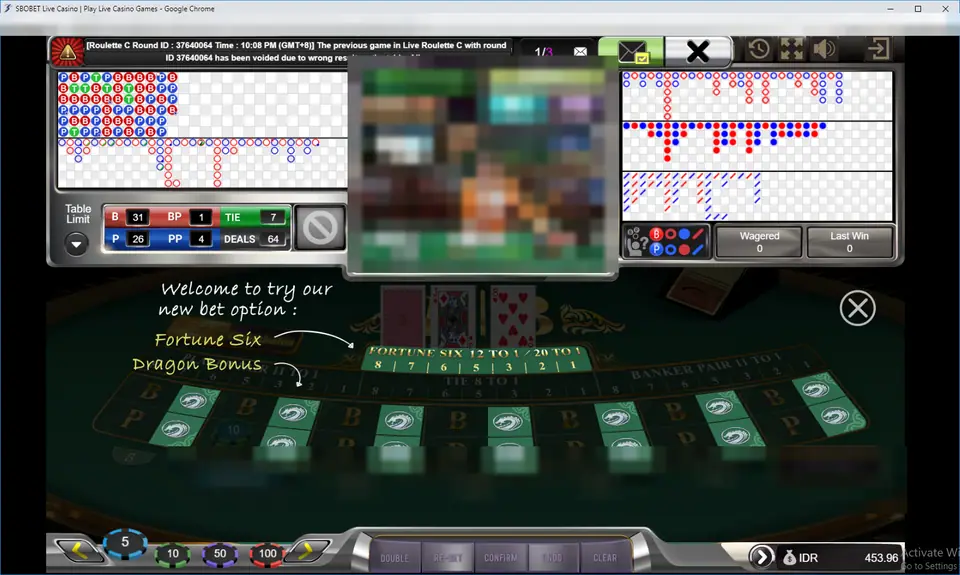This screenshot has height=575, width=960.
Task: Click the Last Win amount panel
Action: (849, 242)
